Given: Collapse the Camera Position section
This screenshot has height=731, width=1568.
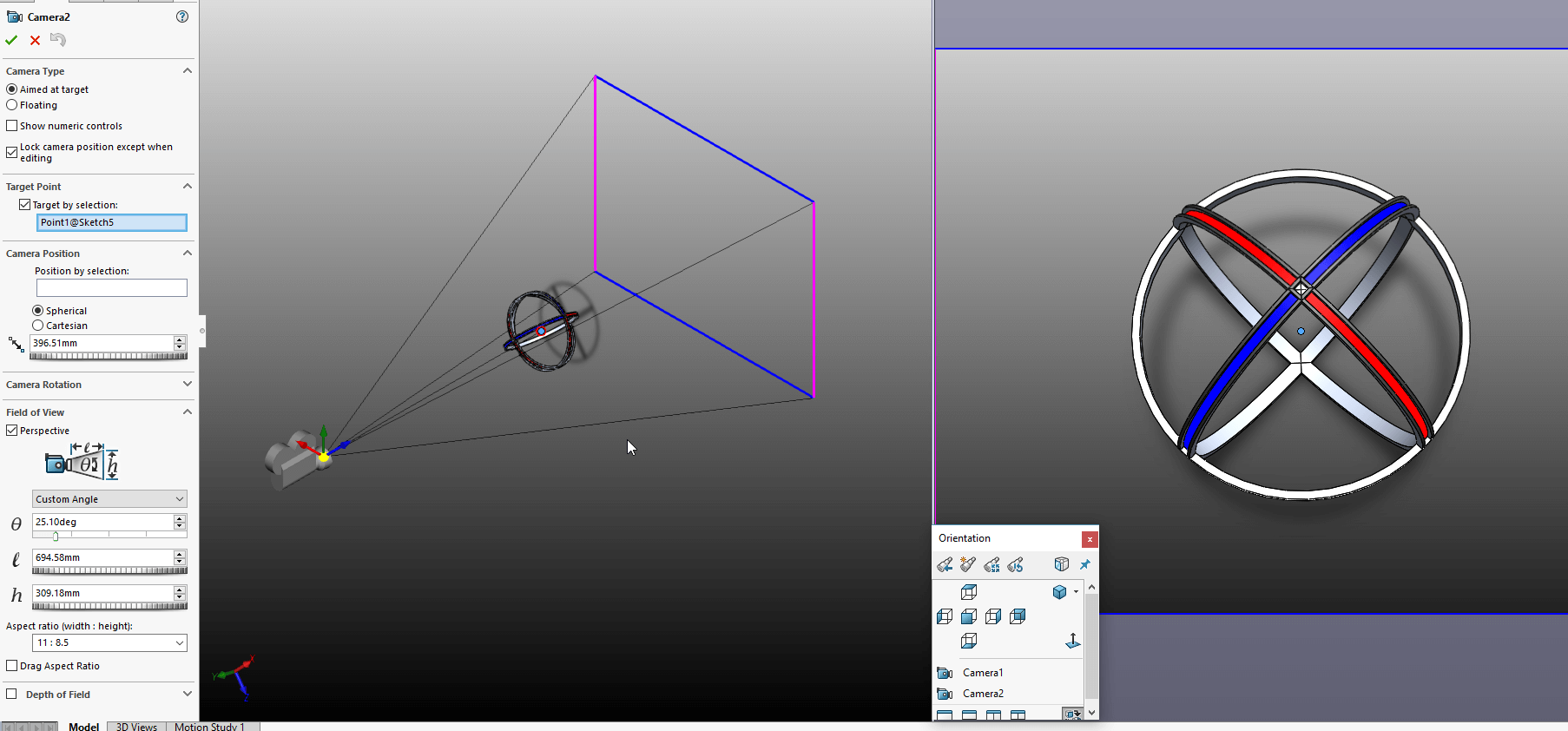Looking at the screenshot, I should click(x=187, y=254).
